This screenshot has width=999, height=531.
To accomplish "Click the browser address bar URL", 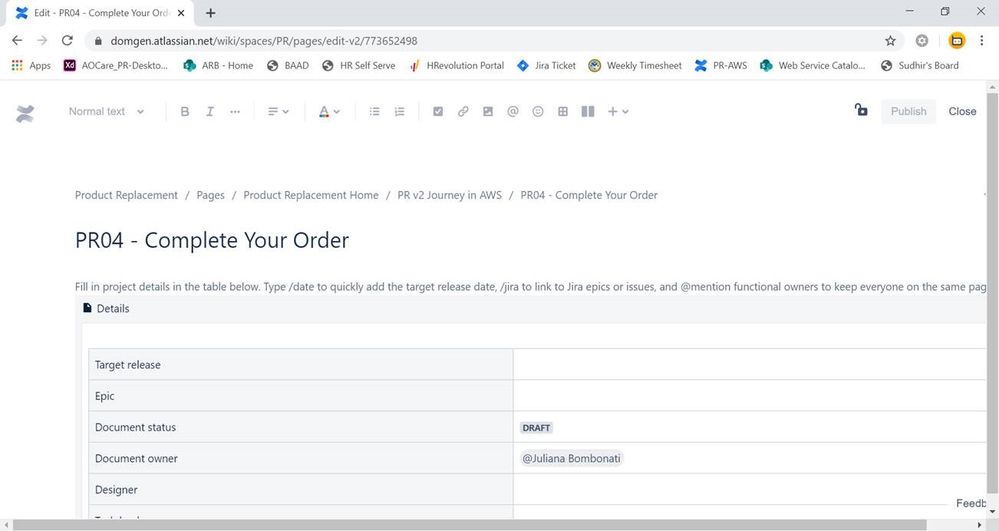I will click(264, 41).
